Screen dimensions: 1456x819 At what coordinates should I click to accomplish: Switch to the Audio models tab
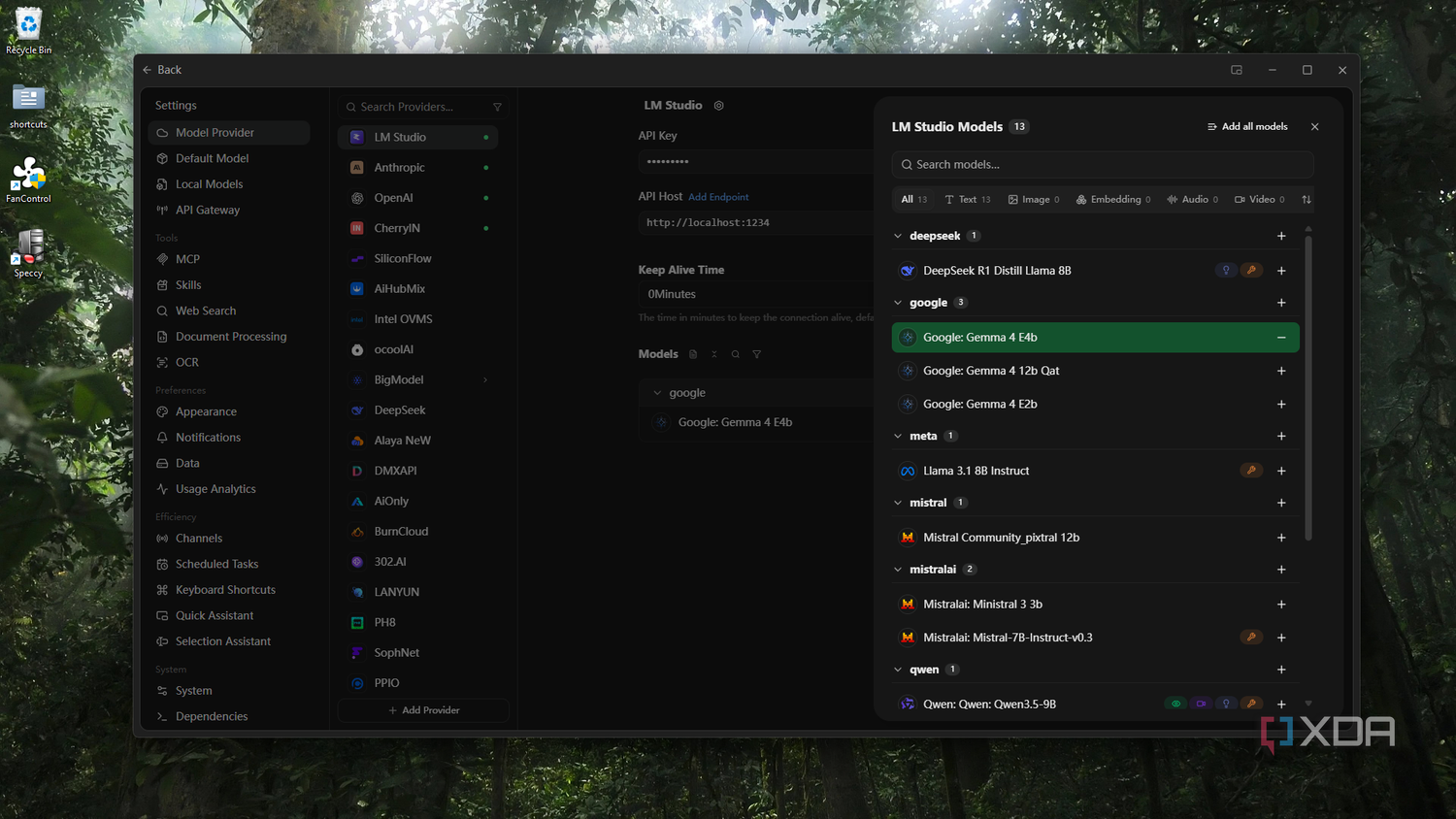coord(1192,200)
